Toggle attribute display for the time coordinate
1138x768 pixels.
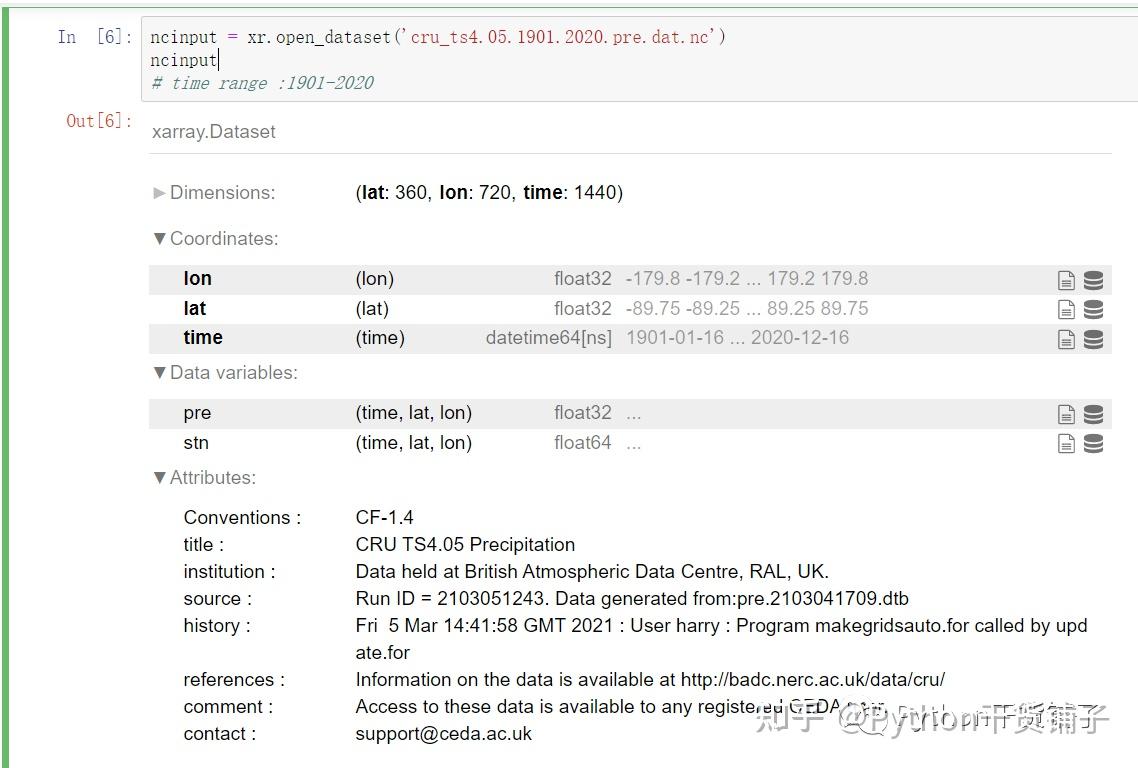point(1066,338)
